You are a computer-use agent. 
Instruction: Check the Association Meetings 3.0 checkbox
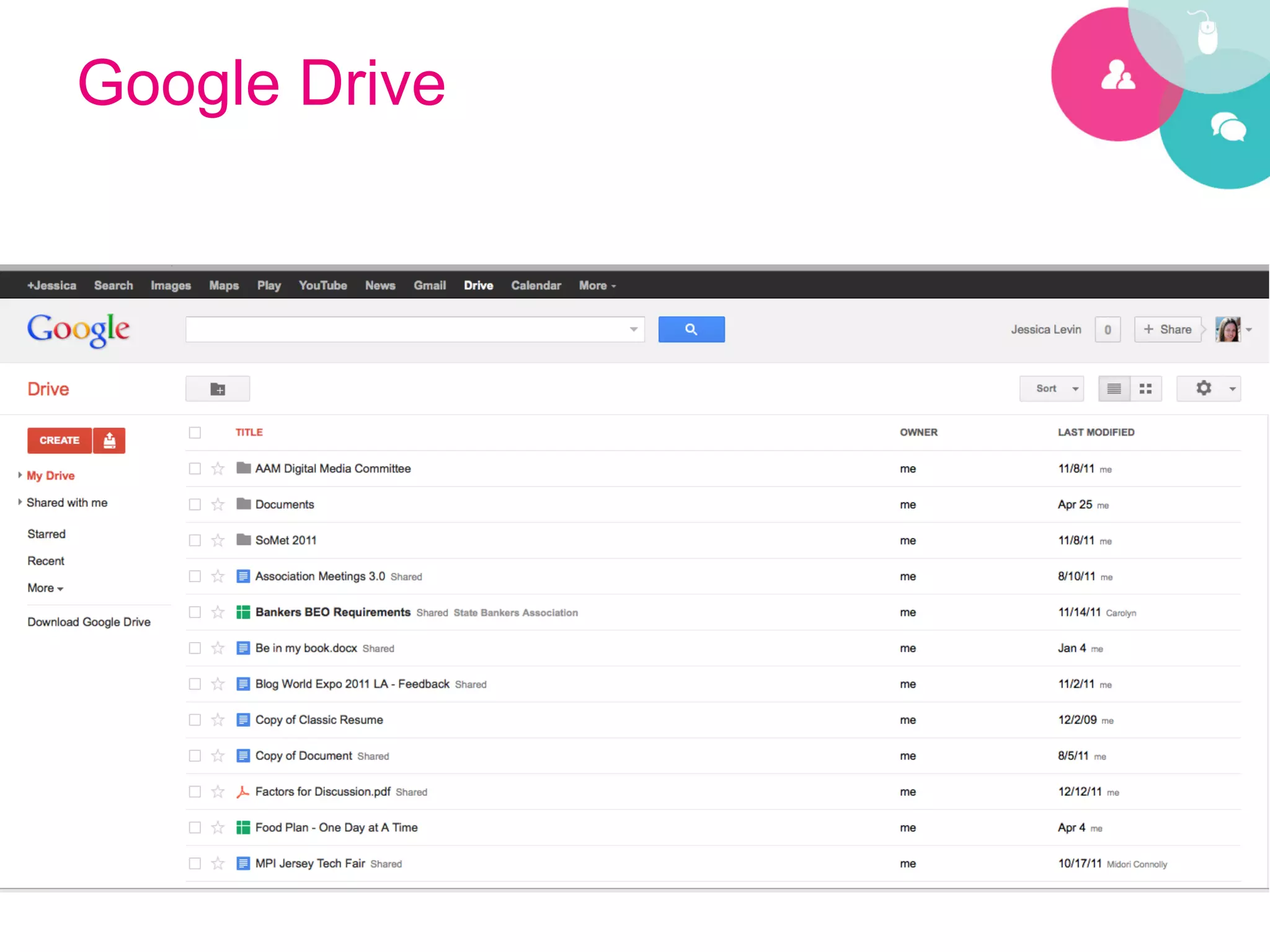pyautogui.click(x=195, y=576)
